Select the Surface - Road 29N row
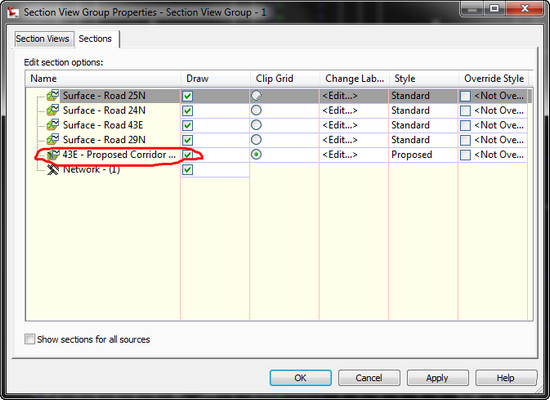Screen dimensions: 550x400 pos(104,140)
